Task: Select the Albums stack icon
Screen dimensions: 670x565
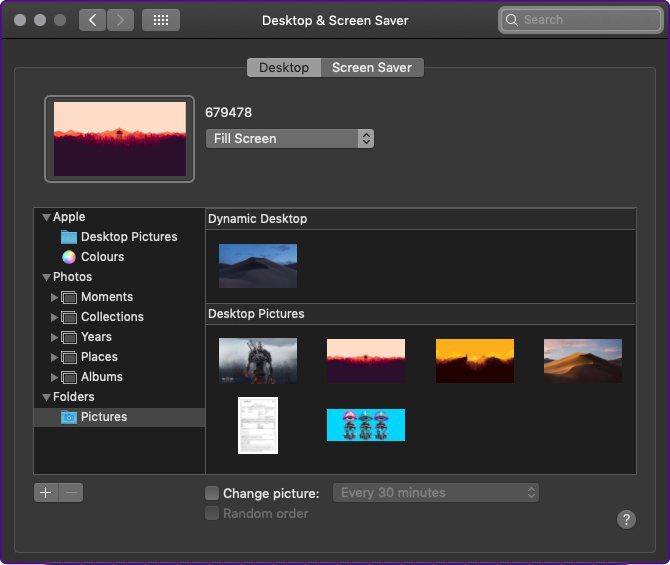Action: click(x=69, y=377)
